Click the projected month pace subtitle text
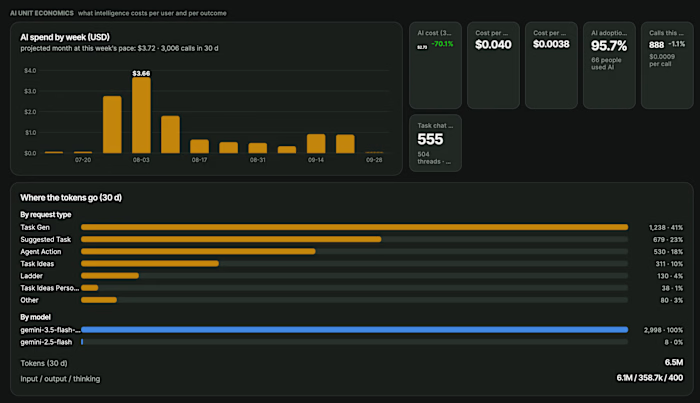Image resolution: width=700 pixels, height=403 pixels. pyautogui.click(x=119, y=48)
